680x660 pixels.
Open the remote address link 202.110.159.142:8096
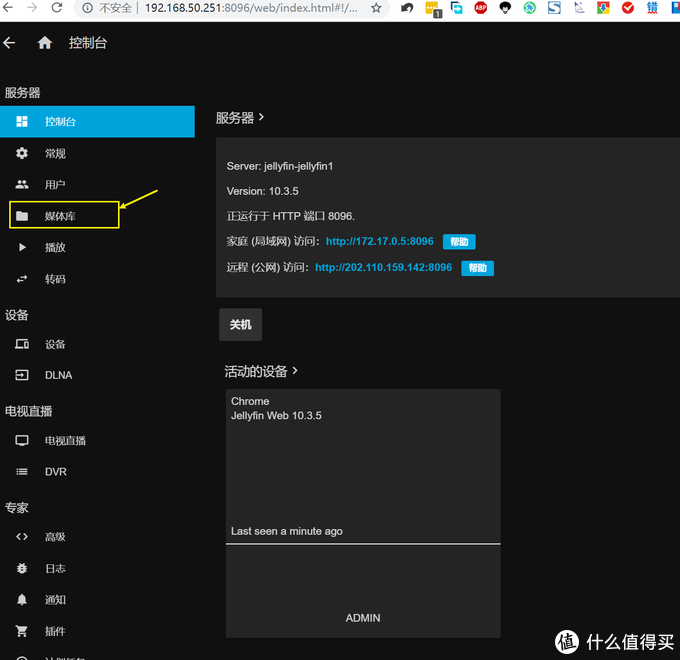[x=384, y=268]
